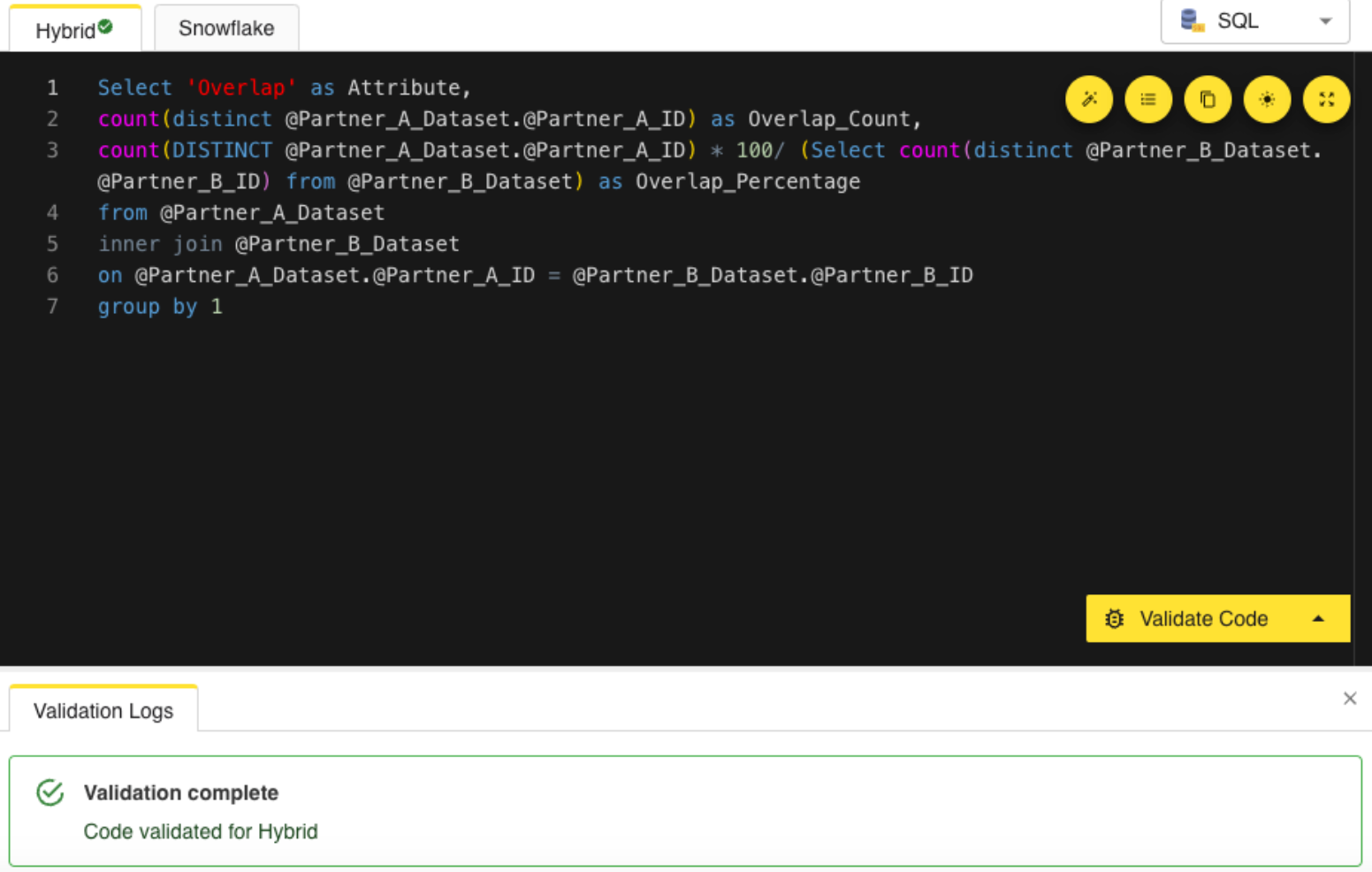Copy code with the clipboard icon
1372x872 pixels.
pos(1208,99)
